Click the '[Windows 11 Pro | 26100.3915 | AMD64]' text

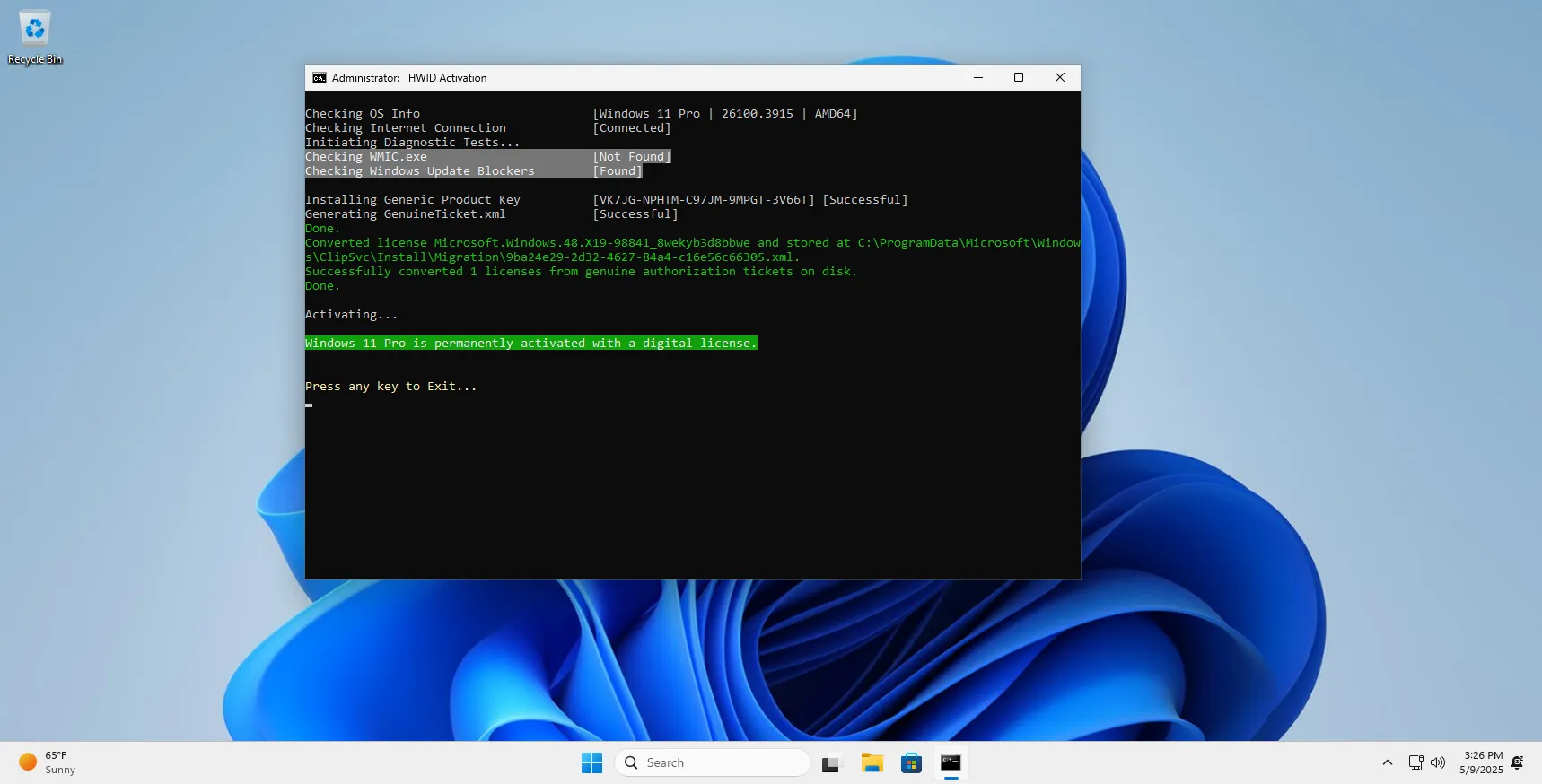725,114
